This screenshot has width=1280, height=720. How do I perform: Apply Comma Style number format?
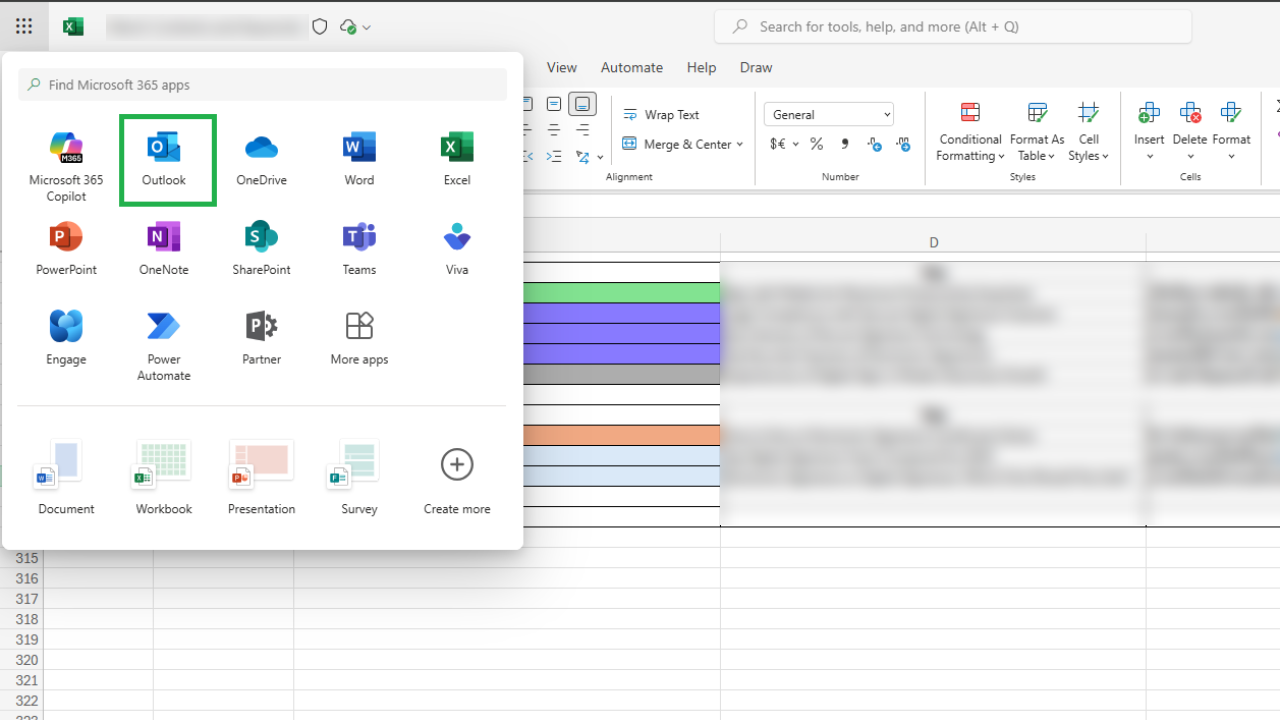click(x=845, y=144)
